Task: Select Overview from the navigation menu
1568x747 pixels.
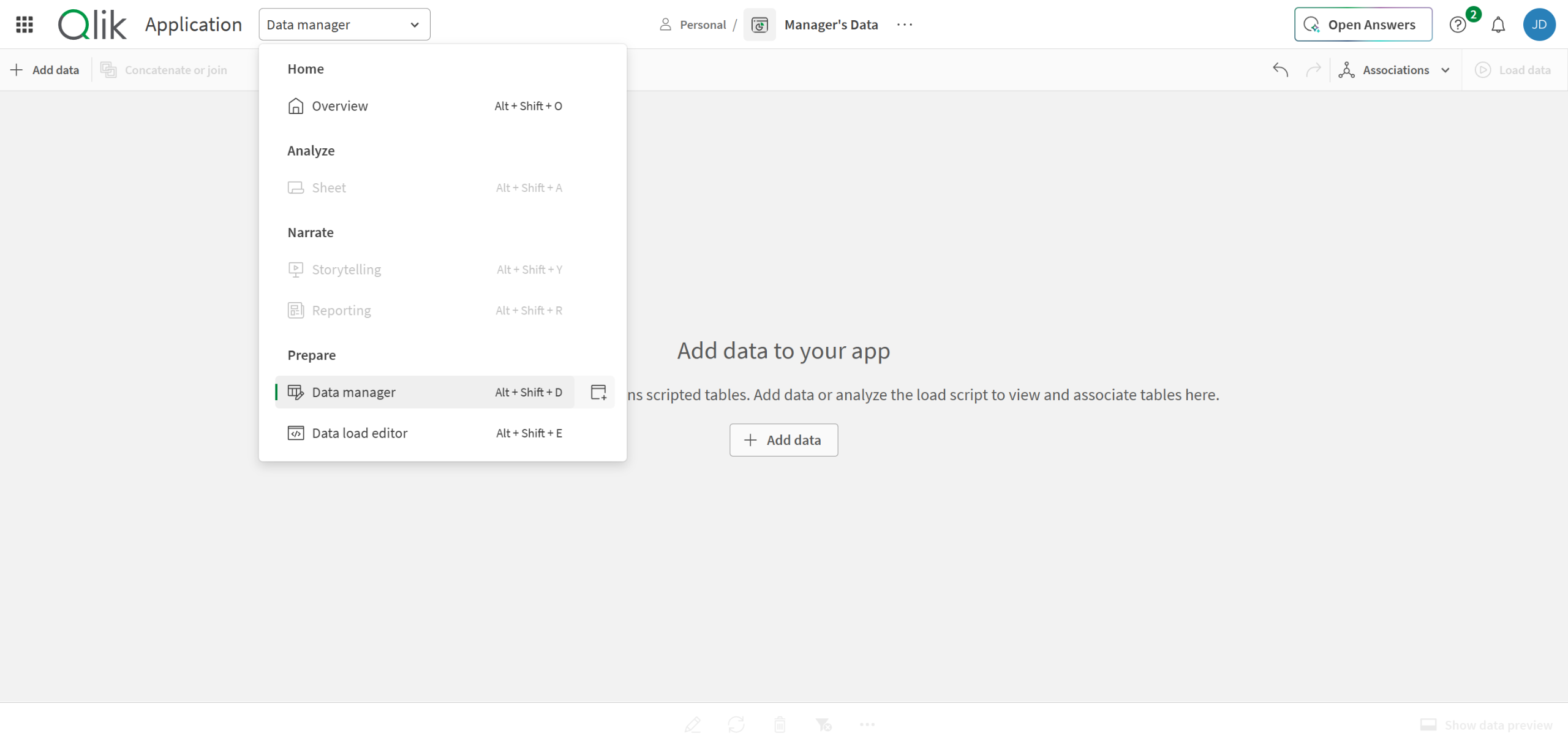Action: [340, 106]
